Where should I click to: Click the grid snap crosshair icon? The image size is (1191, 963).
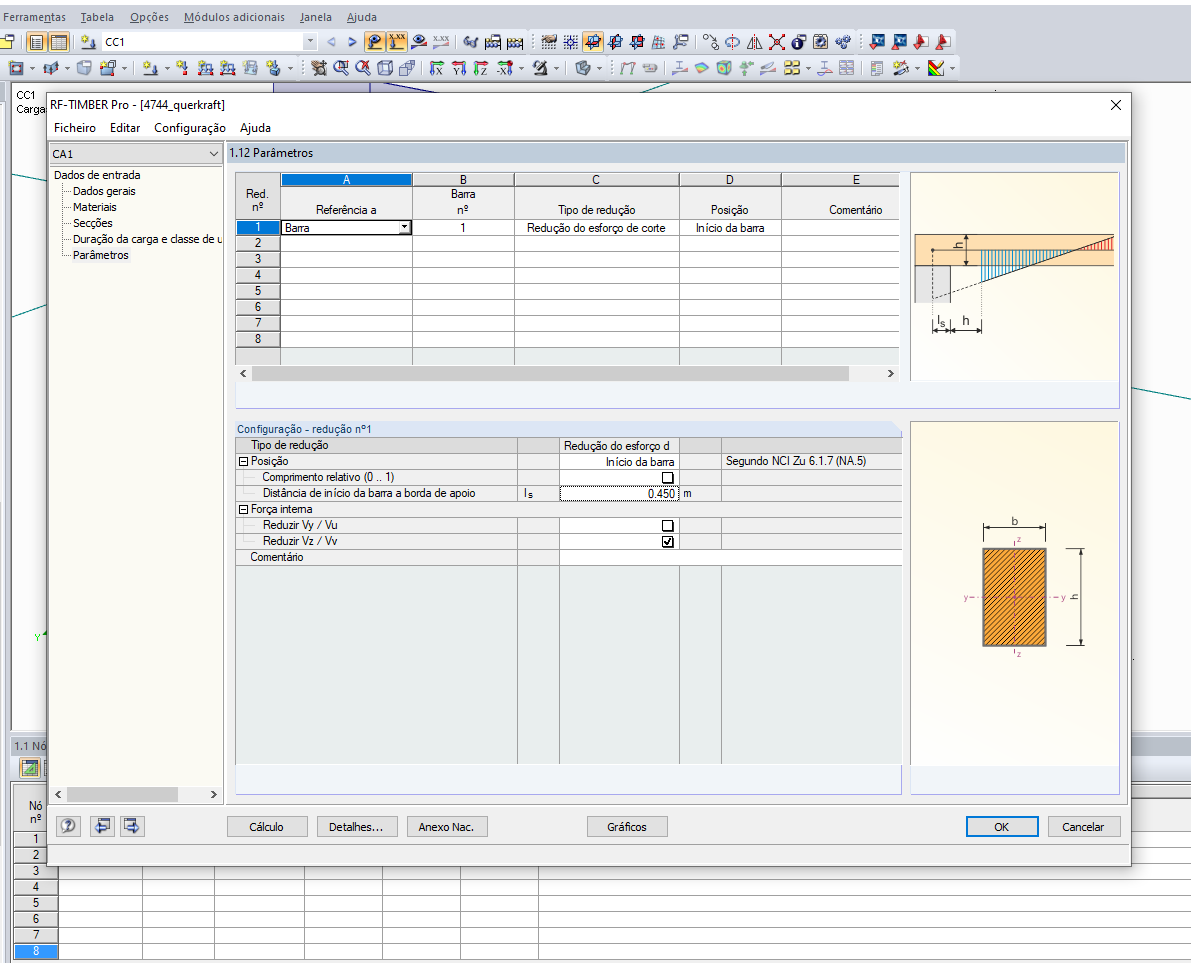(570, 42)
